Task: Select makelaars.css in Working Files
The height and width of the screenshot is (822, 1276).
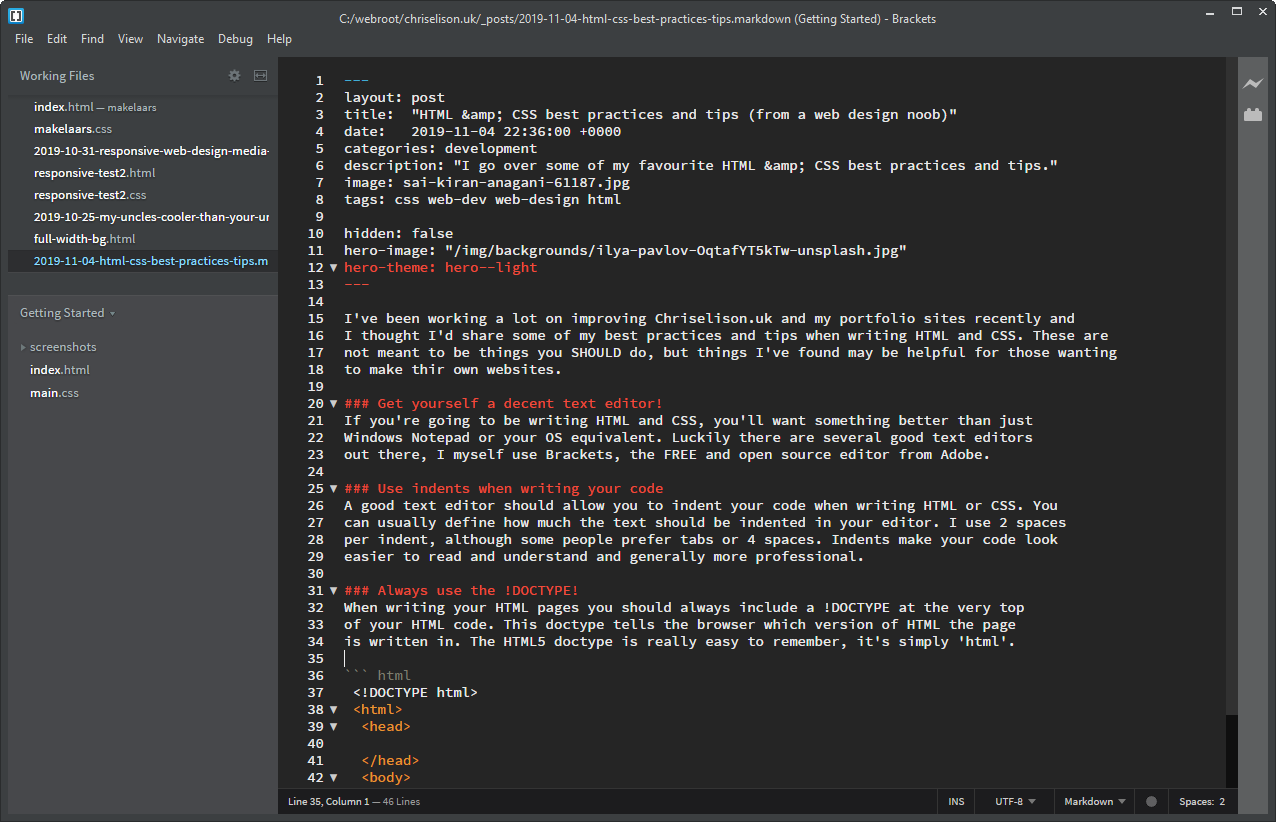Action: [x=73, y=128]
